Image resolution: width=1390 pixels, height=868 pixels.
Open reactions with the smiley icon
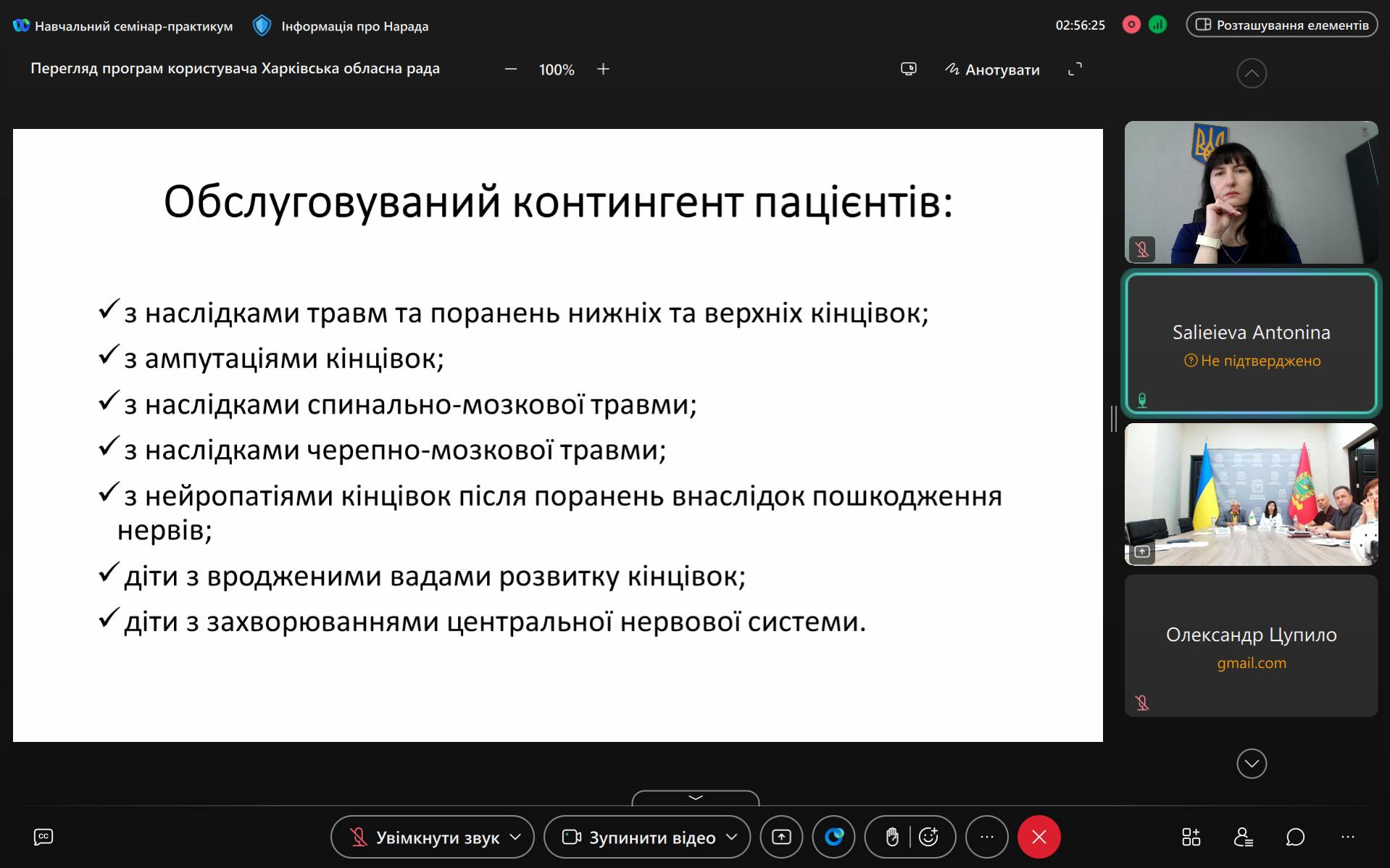pos(928,837)
